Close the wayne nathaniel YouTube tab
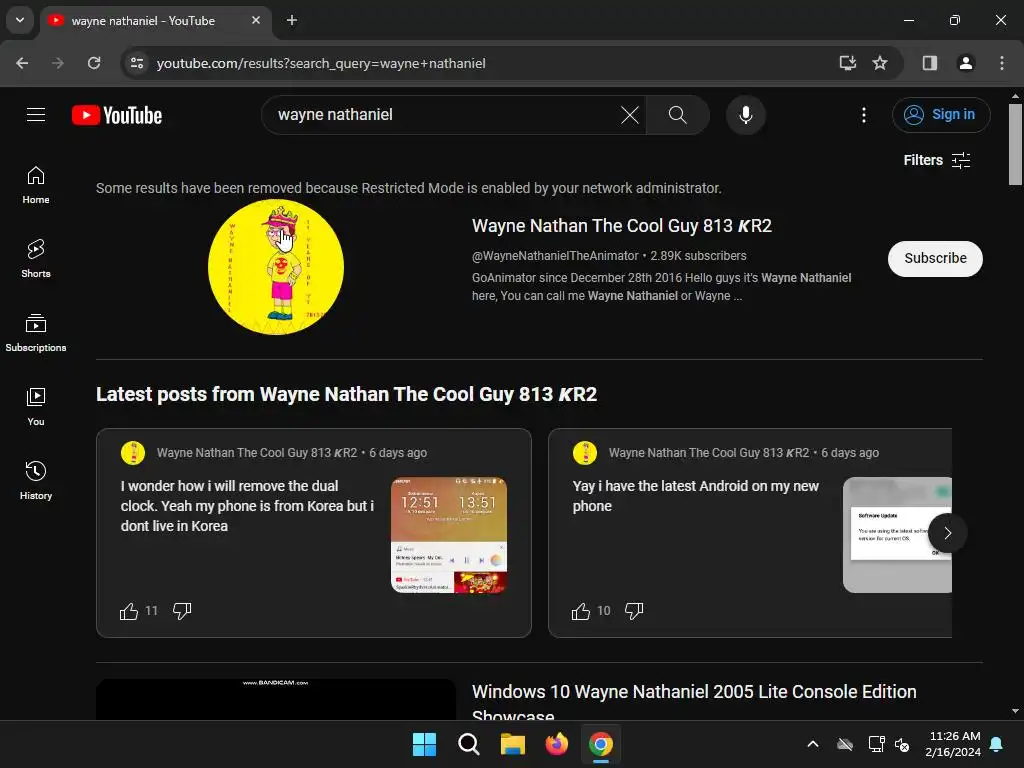This screenshot has width=1024, height=768. pyautogui.click(x=256, y=20)
